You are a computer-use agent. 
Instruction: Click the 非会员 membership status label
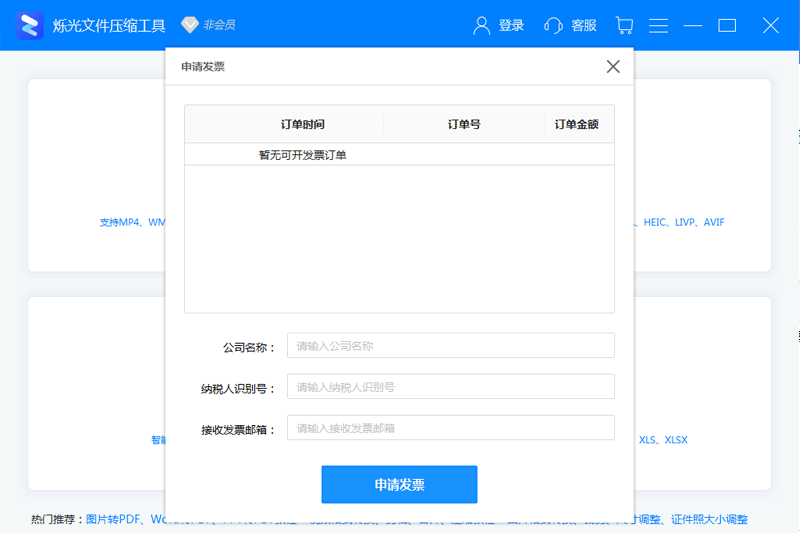pos(220,25)
